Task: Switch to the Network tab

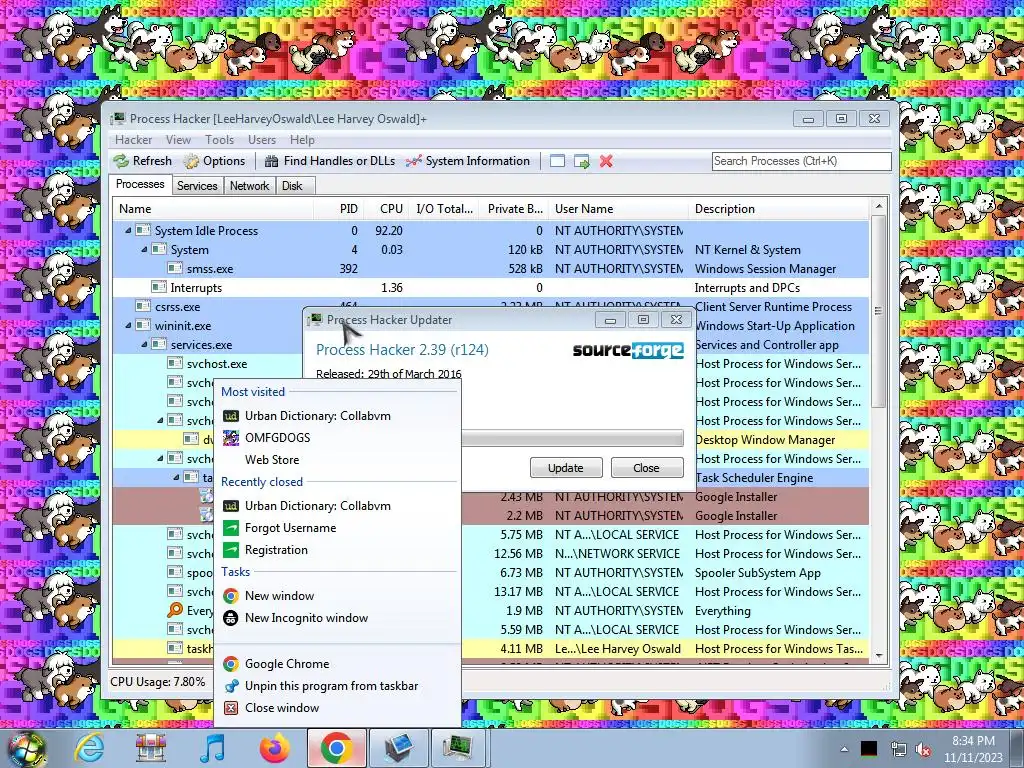Action: click(x=249, y=185)
